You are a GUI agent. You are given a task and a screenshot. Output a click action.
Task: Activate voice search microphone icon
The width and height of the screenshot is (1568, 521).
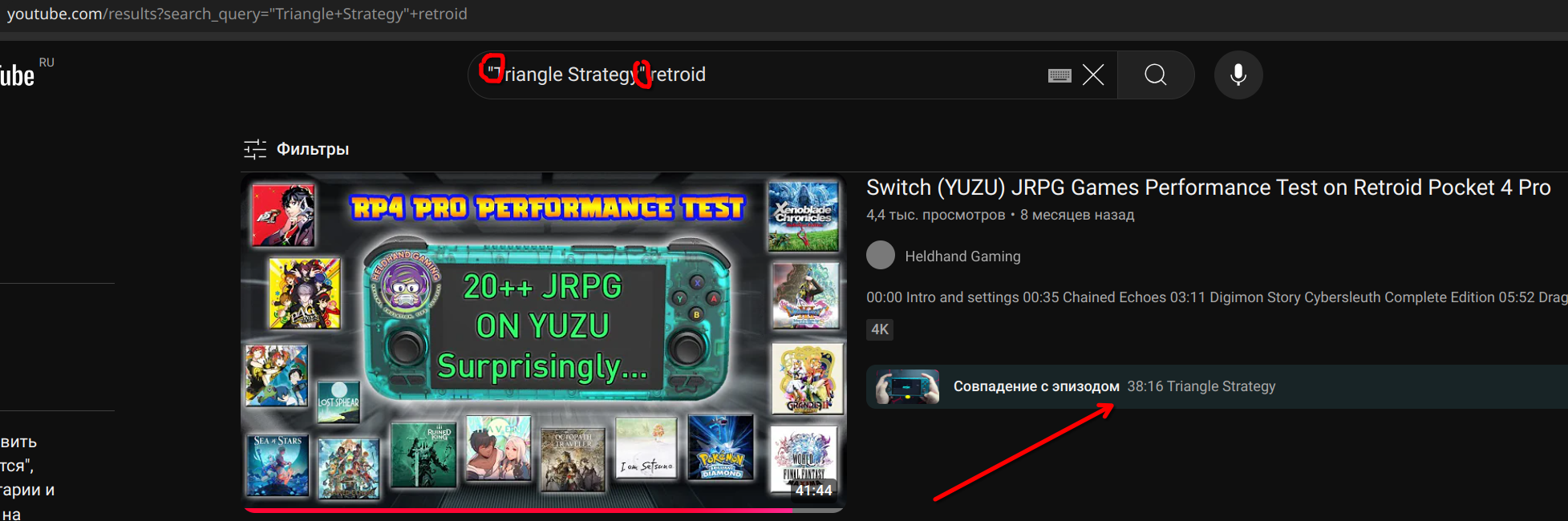[x=1238, y=75]
